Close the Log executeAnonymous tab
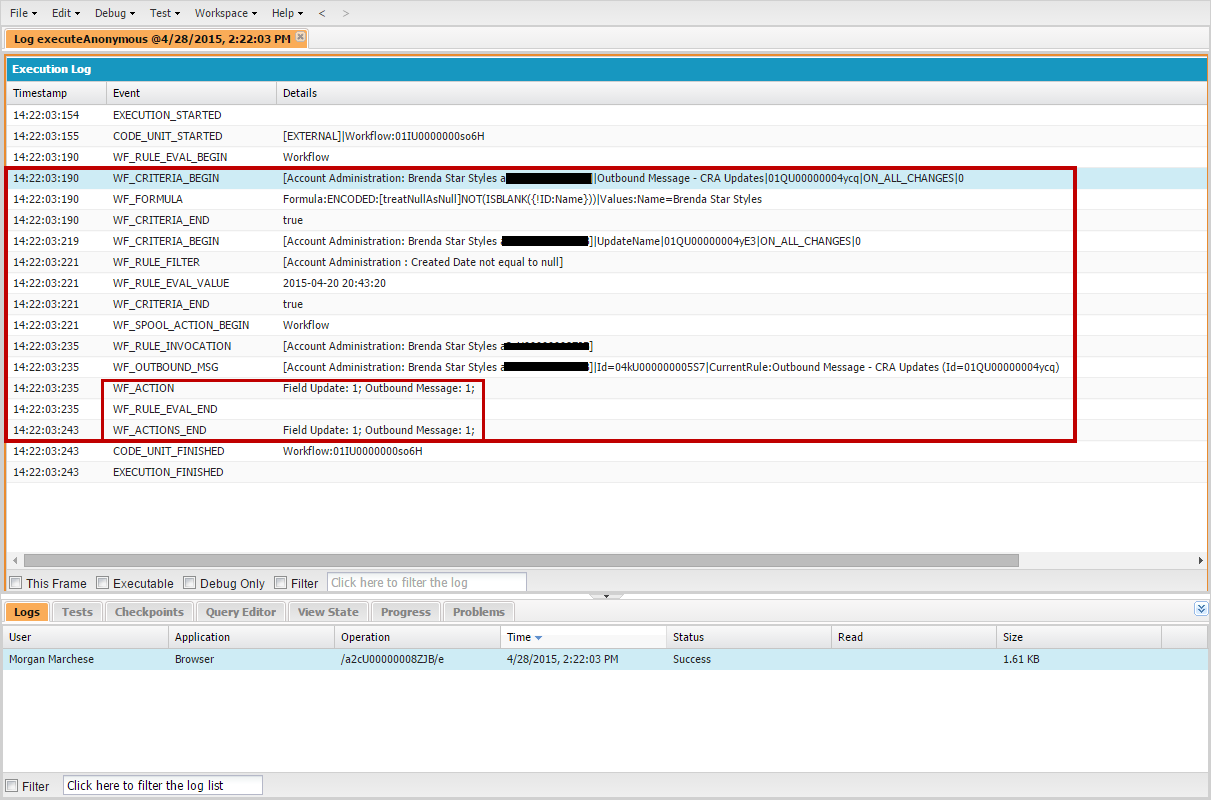Image resolution: width=1211 pixels, height=800 pixels. (x=300, y=37)
